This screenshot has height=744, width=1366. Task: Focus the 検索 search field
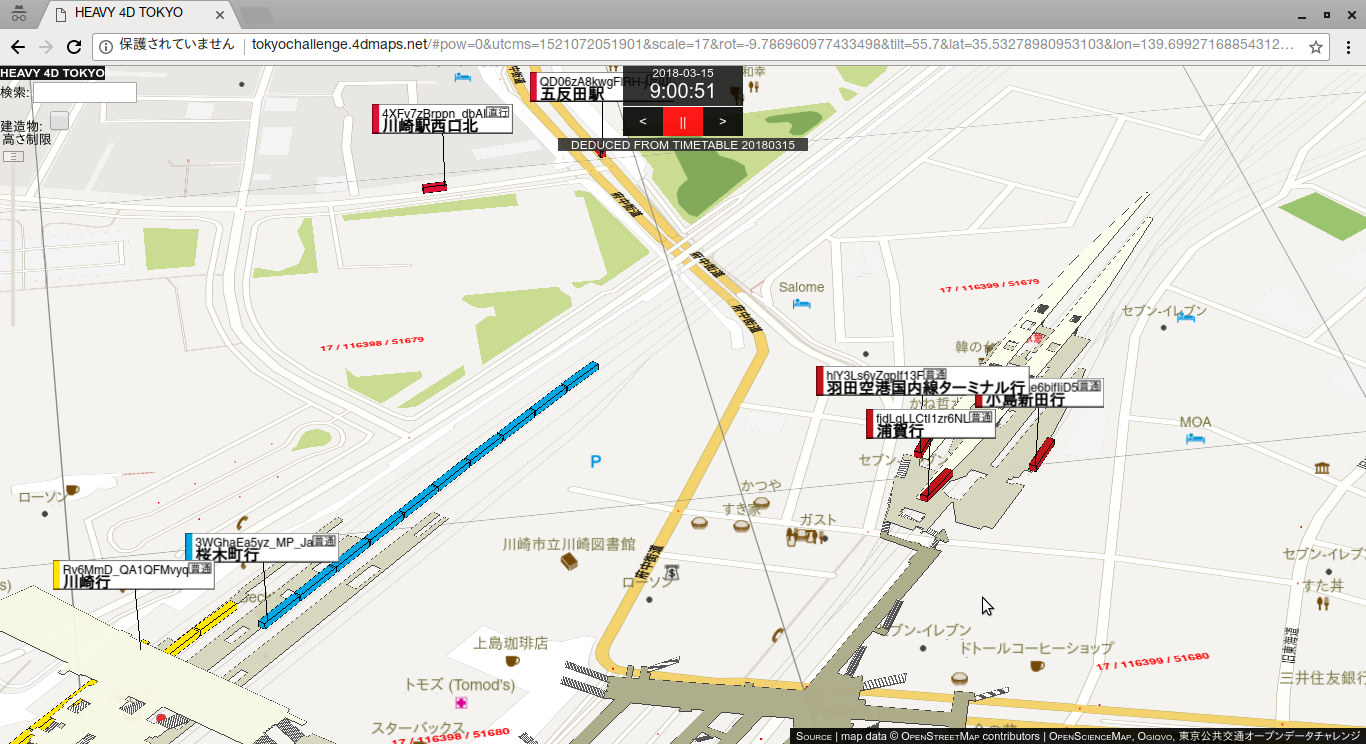pyautogui.click(x=84, y=92)
